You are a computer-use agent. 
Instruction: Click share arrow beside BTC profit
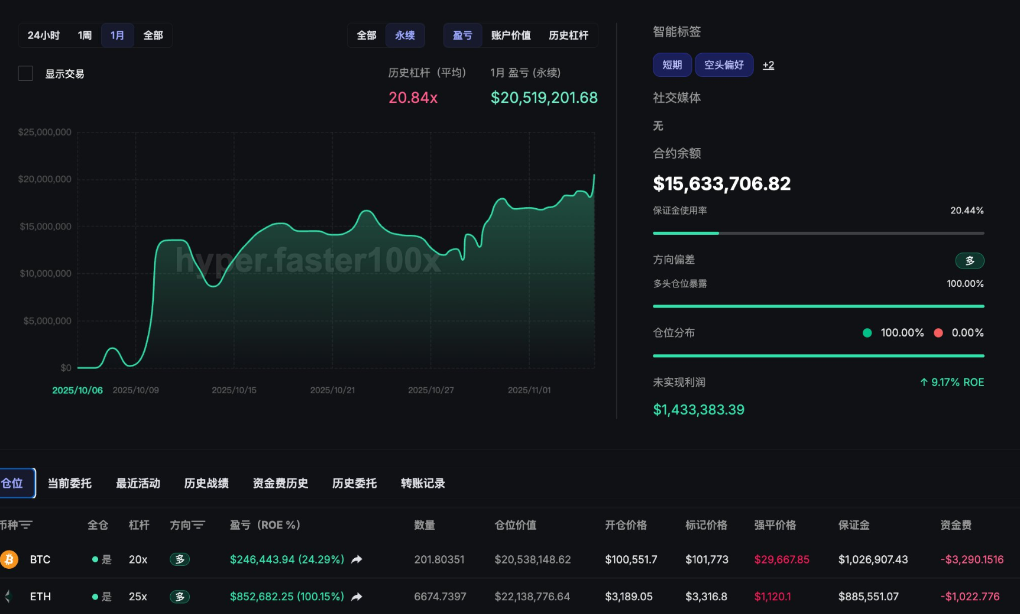pyautogui.click(x=357, y=560)
